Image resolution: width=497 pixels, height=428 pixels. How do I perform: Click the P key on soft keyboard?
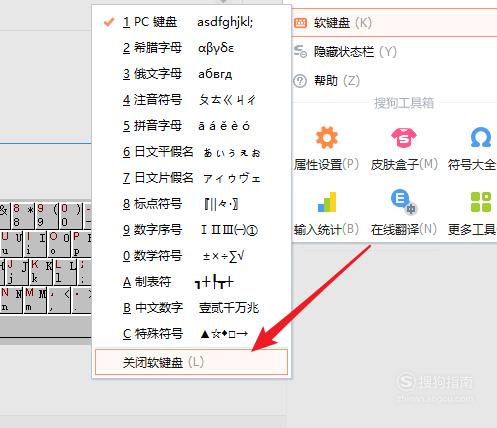click(x=82, y=244)
